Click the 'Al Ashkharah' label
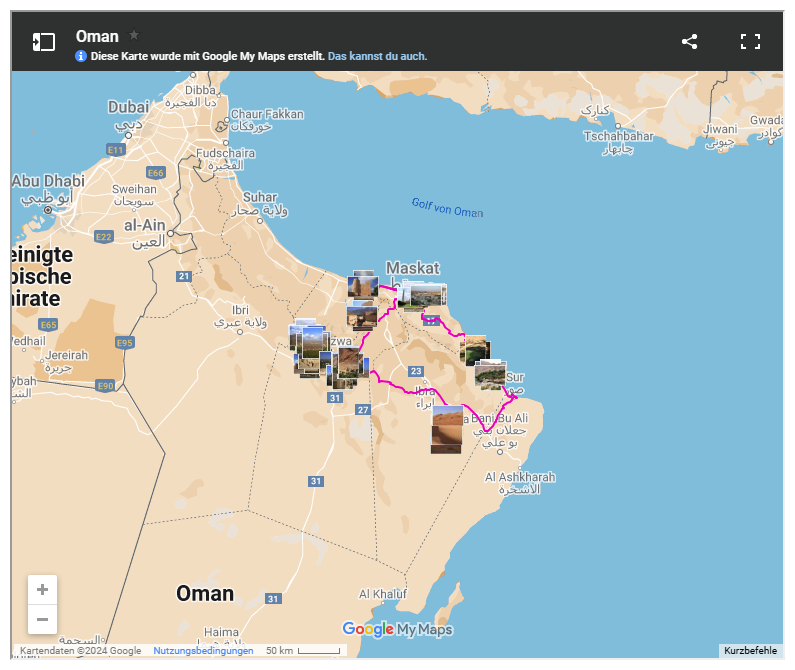 (x=520, y=477)
